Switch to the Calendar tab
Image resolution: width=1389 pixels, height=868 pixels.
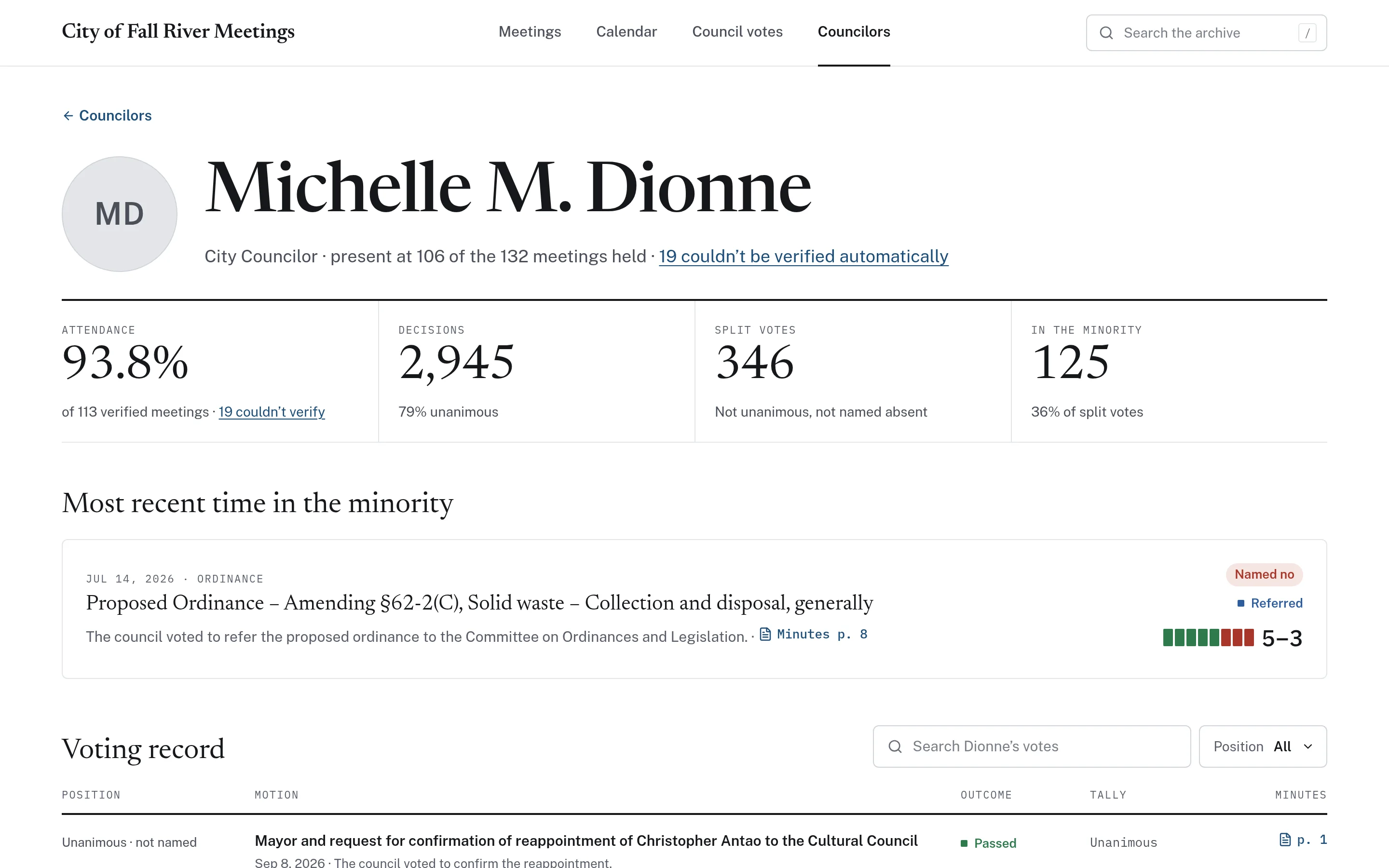click(x=626, y=31)
